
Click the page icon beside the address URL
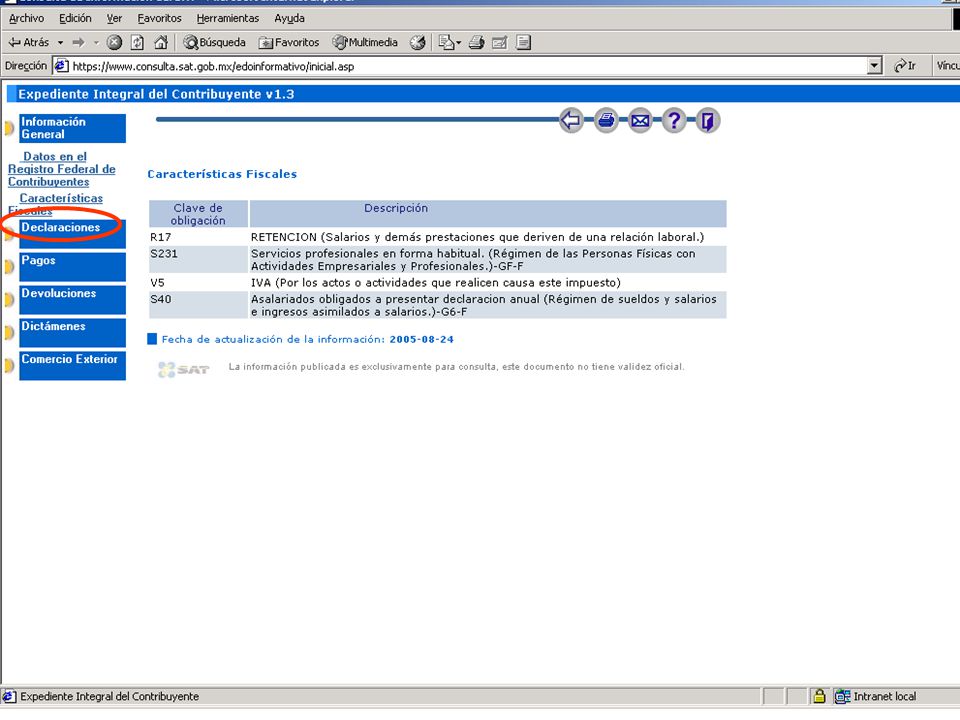pyautogui.click(x=61, y=66)
